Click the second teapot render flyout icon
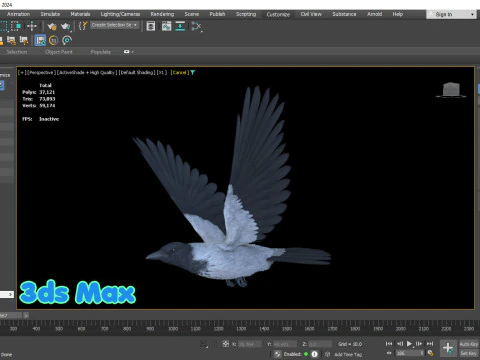480x360 pixels. (x=66, y=26)
